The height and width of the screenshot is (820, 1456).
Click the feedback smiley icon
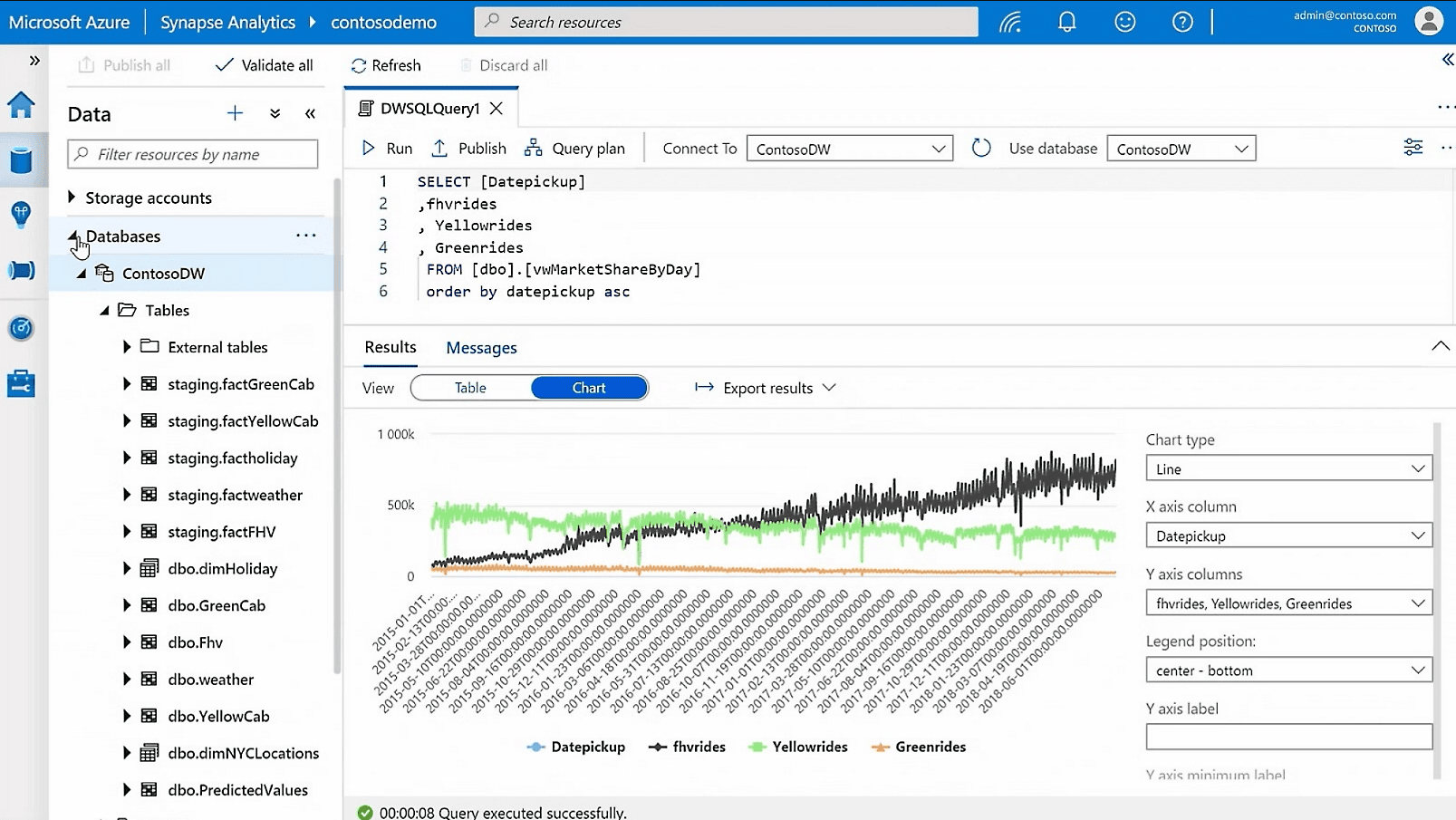click(x=1124, y=21)
